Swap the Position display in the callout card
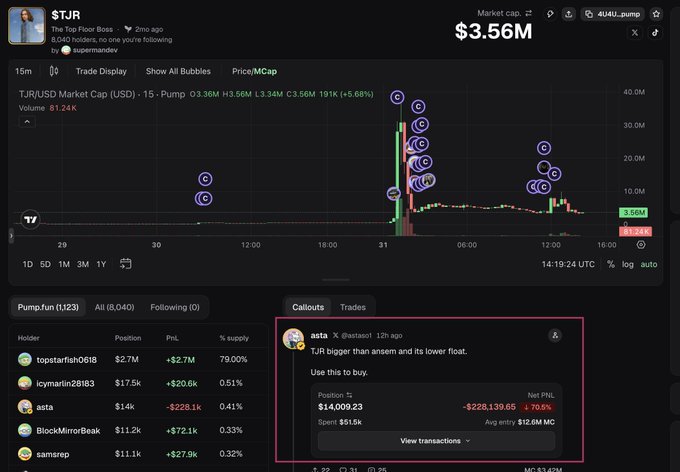Viewport: 680px width, 472px height. pyautogui.click(x=349, y=395)
